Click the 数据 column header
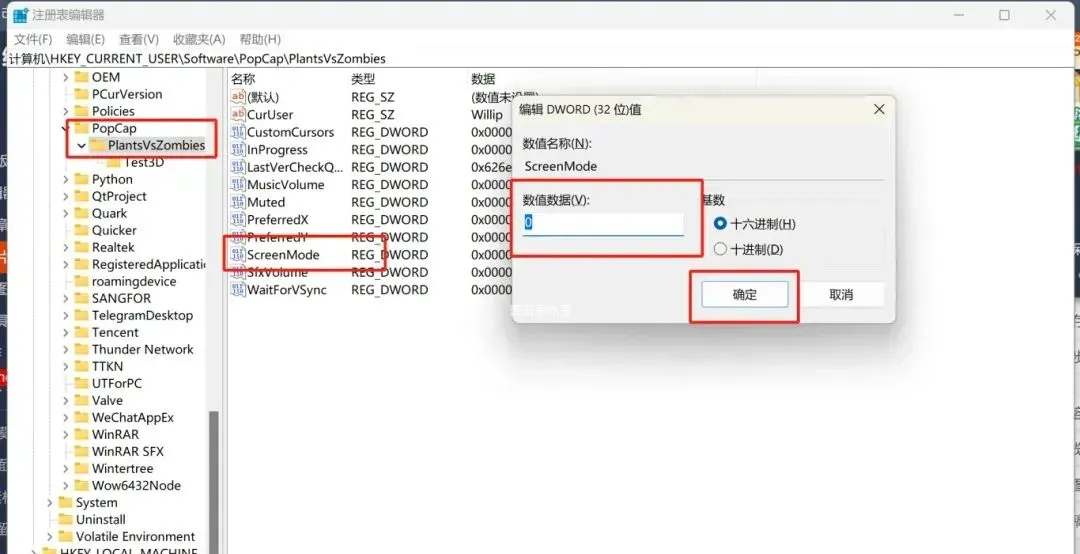1080x554 pixels. [484, 79]
